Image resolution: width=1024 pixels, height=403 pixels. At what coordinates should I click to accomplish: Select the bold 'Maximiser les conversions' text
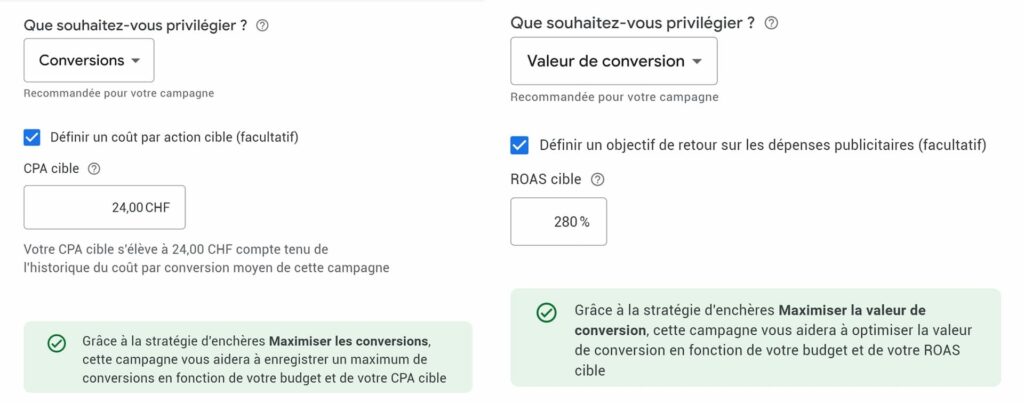tap(350, 341)
